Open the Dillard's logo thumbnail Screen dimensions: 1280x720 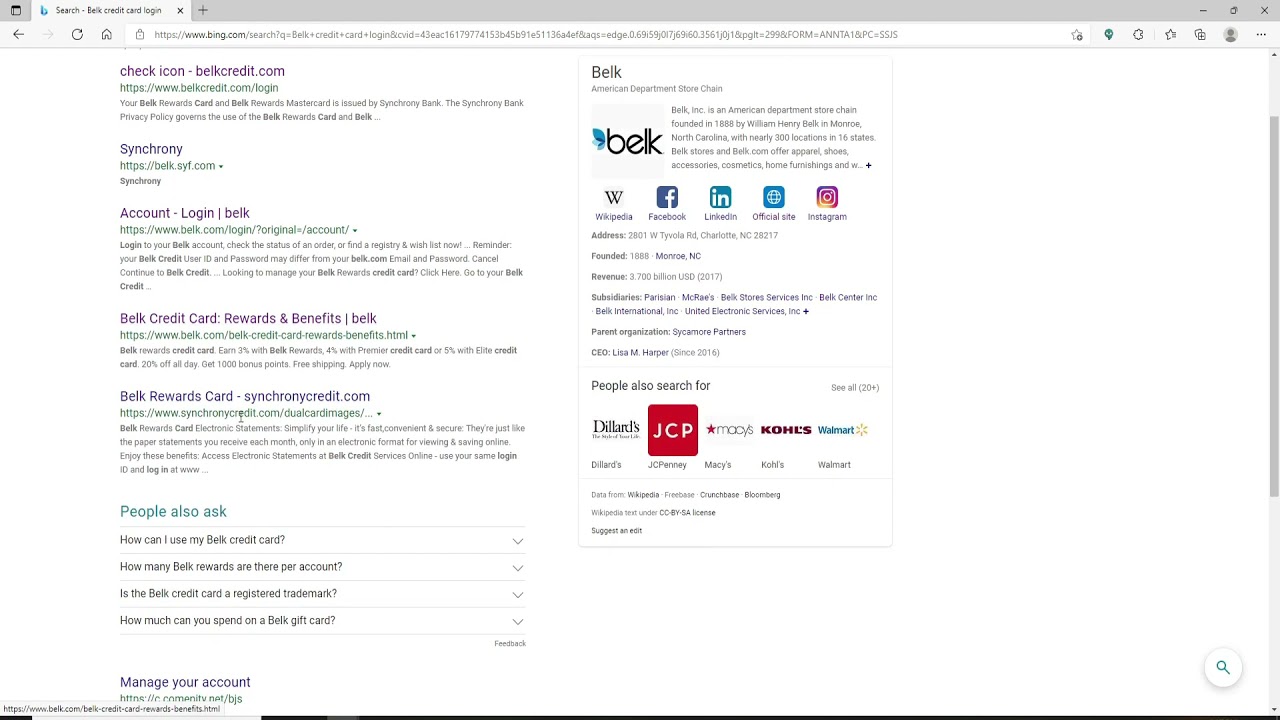click(x=616, y=430)
